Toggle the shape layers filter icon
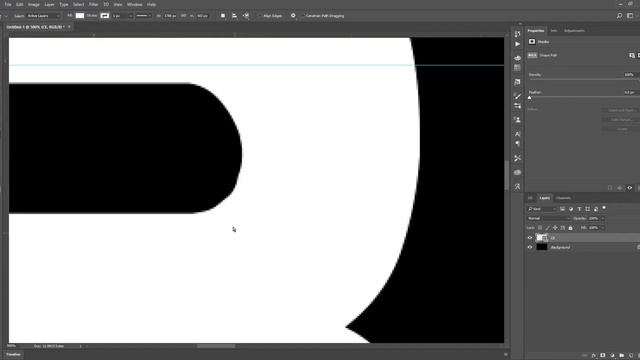640x360 pixels. (588, 209)
